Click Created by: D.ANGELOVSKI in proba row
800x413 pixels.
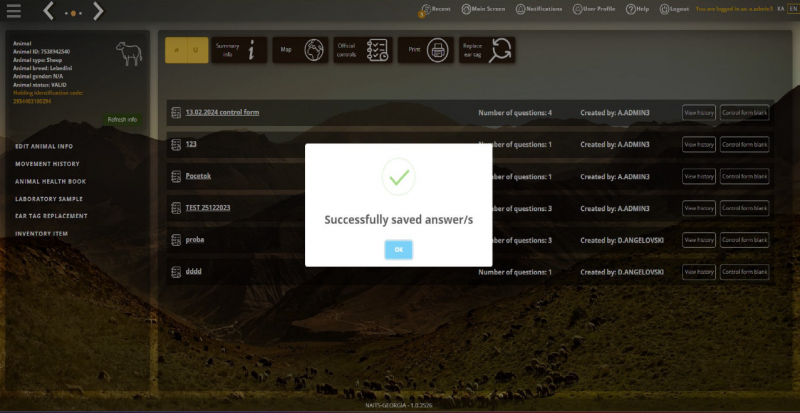(x=622, y=240)
